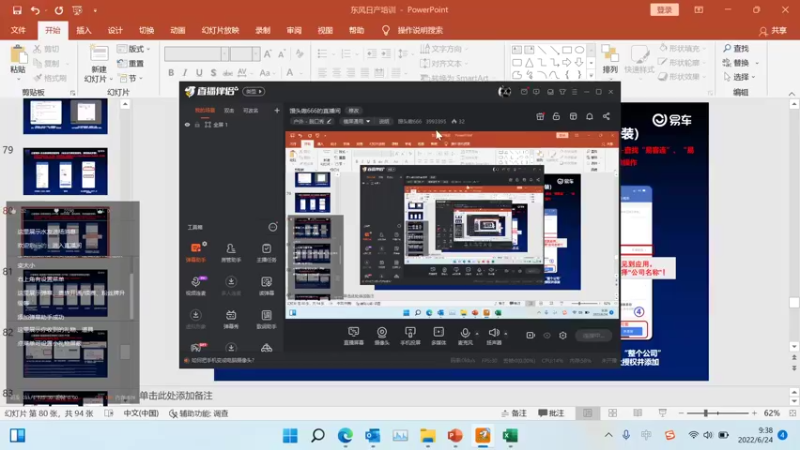
Task: Toggle italic formatting in the ribbon
Action: point(185,73)
